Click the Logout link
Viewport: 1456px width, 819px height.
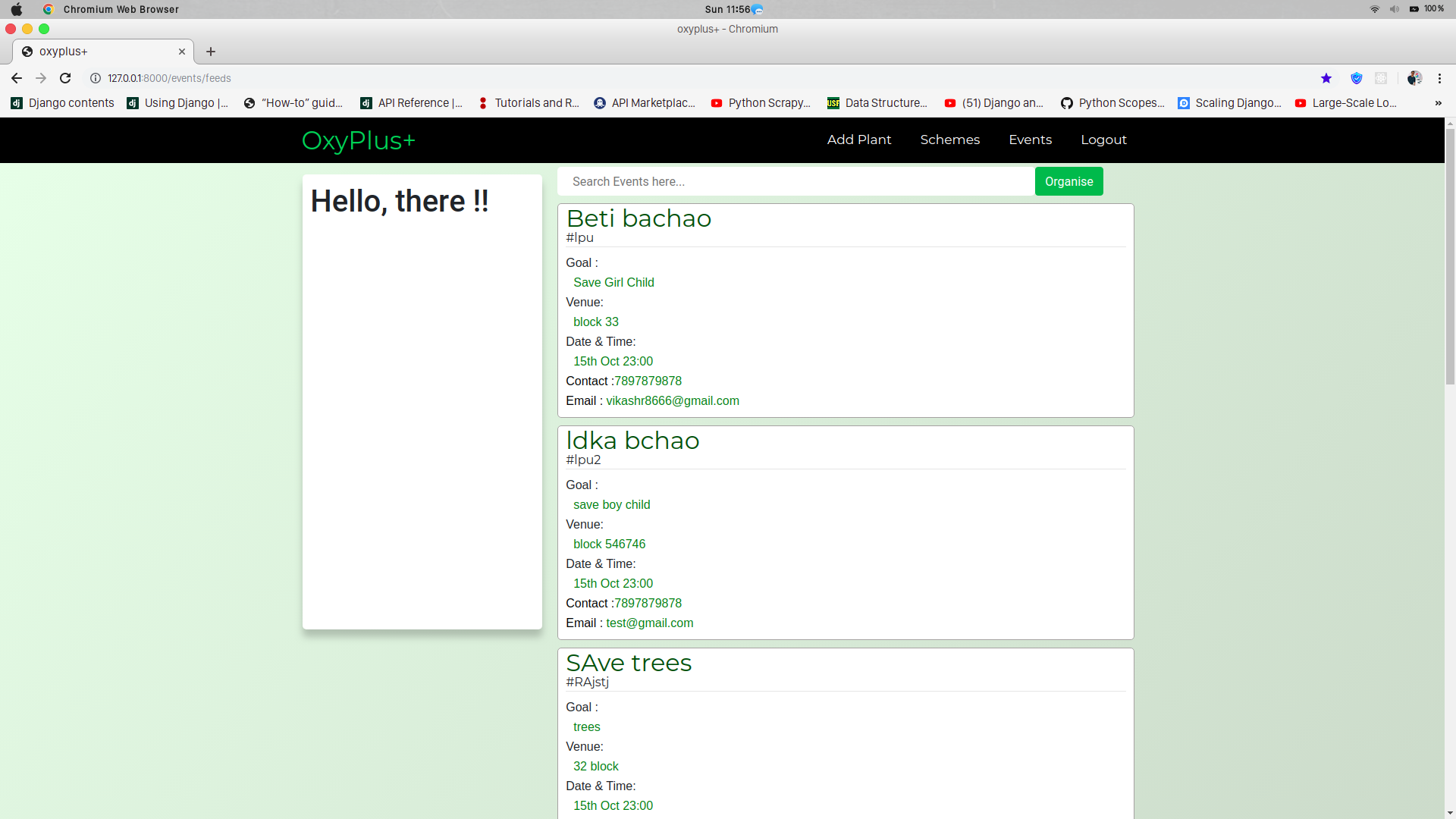pyautogui.click(x=1103, y=140)
